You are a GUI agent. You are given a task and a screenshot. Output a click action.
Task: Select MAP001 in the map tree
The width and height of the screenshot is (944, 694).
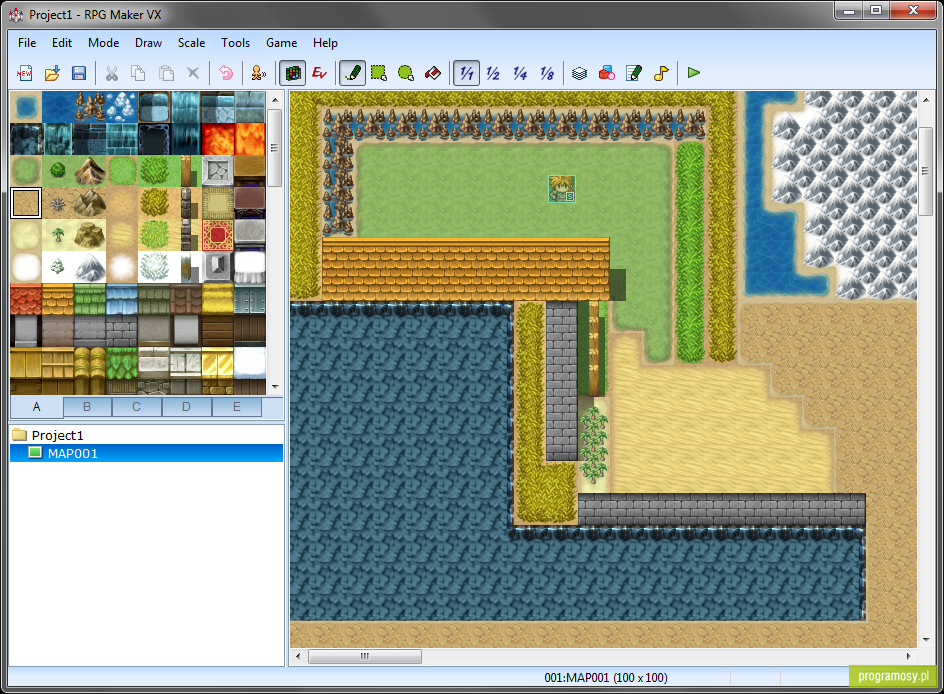click(x=147, y=453)
